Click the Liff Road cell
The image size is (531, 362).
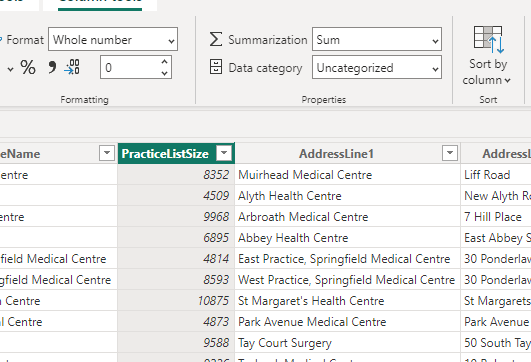(x=496, y=175)
